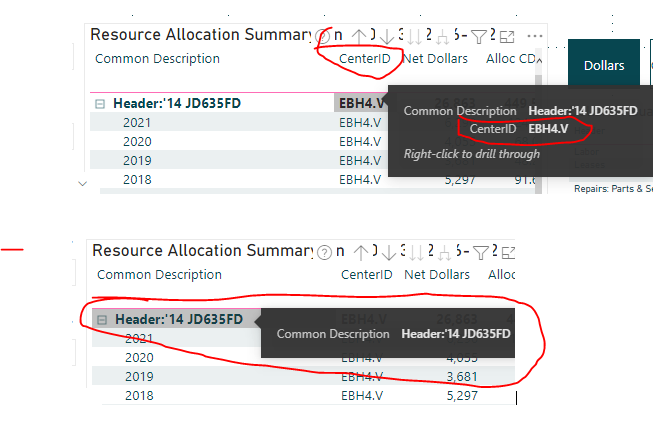Open More options ellipsis on Resource Allocation visual
653x424 pixels.
(535, 36)
